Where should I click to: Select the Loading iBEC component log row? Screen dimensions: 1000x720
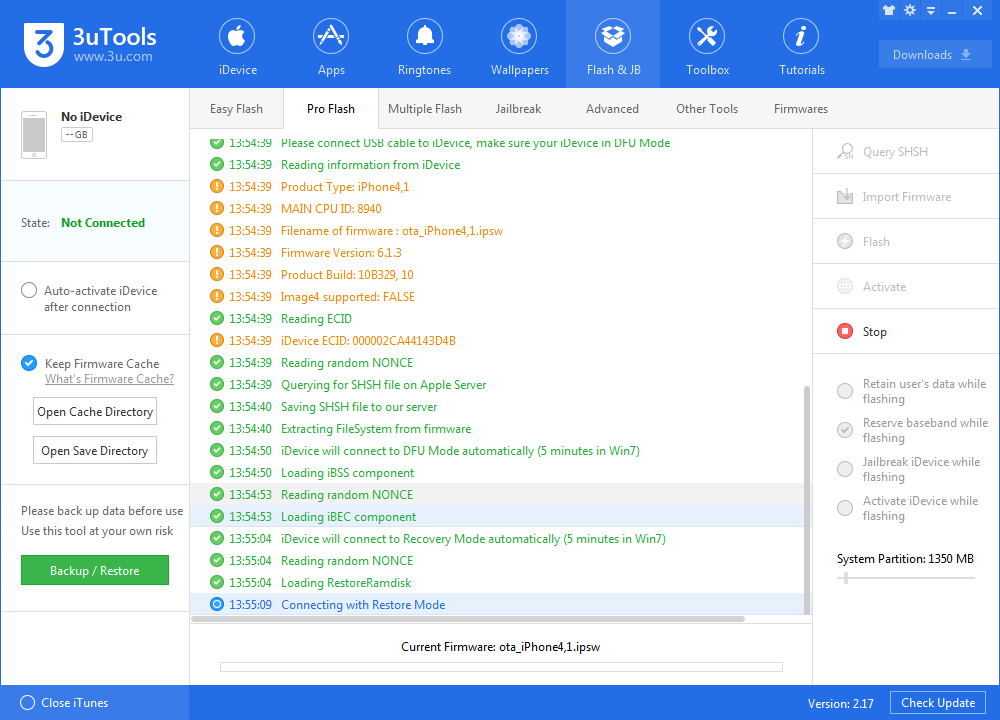[497, 517]
